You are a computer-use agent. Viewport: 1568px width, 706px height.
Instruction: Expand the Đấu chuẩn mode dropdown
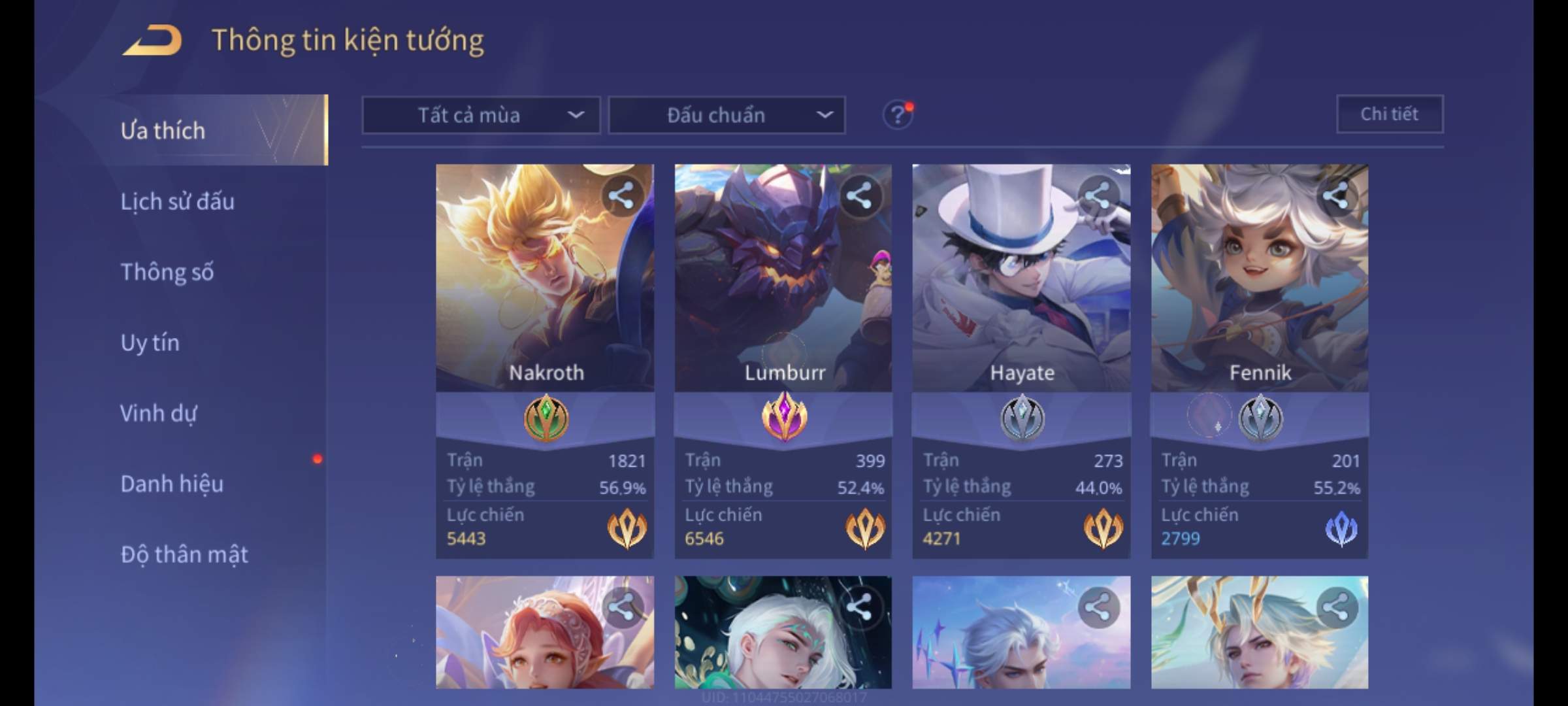coord(727,116)
